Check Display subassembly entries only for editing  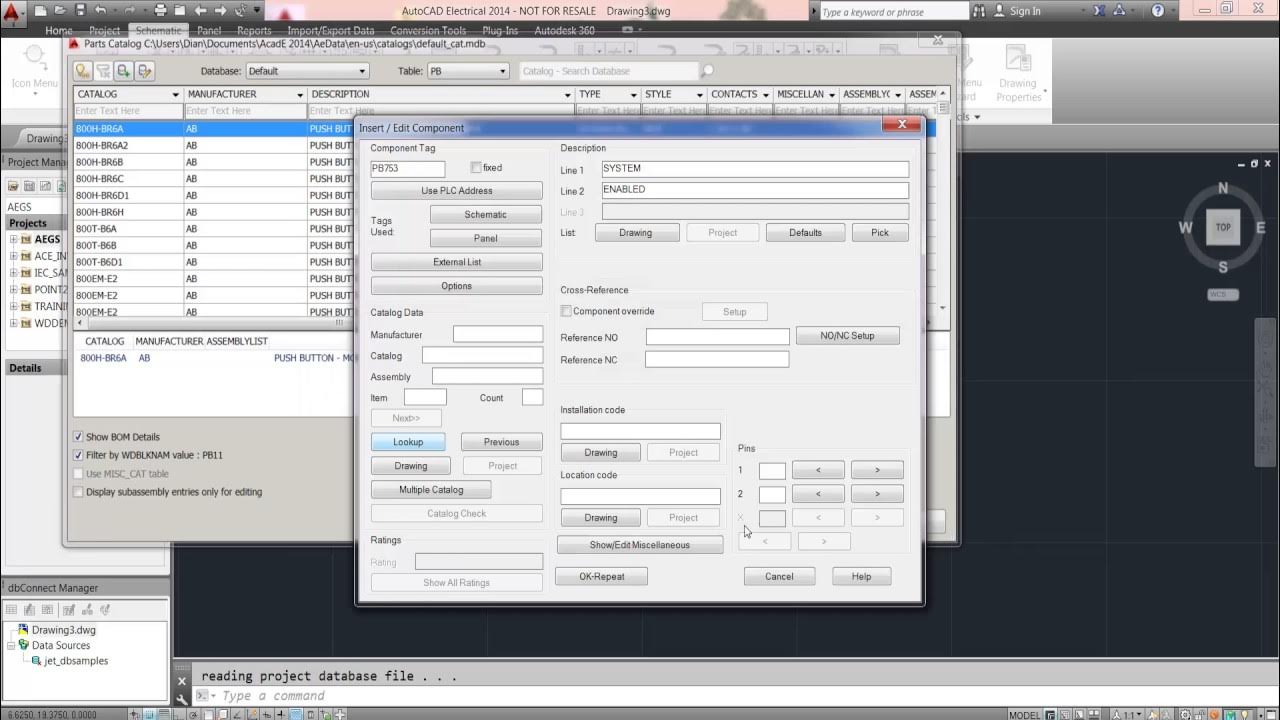(x=79, y=492)
